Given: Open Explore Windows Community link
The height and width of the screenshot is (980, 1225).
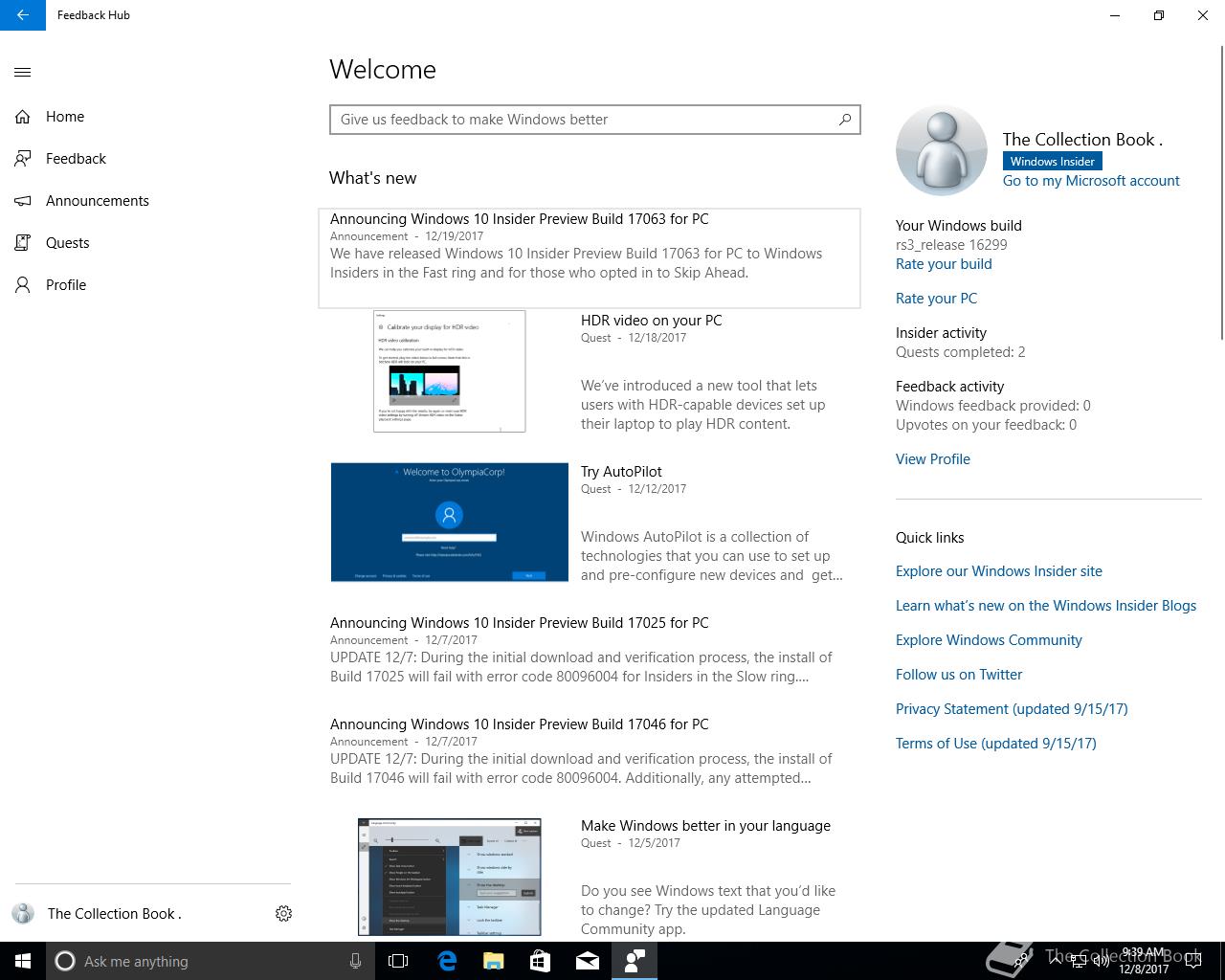Looking at the screenshot, I should pyautogui.click(x=989, y=640).
